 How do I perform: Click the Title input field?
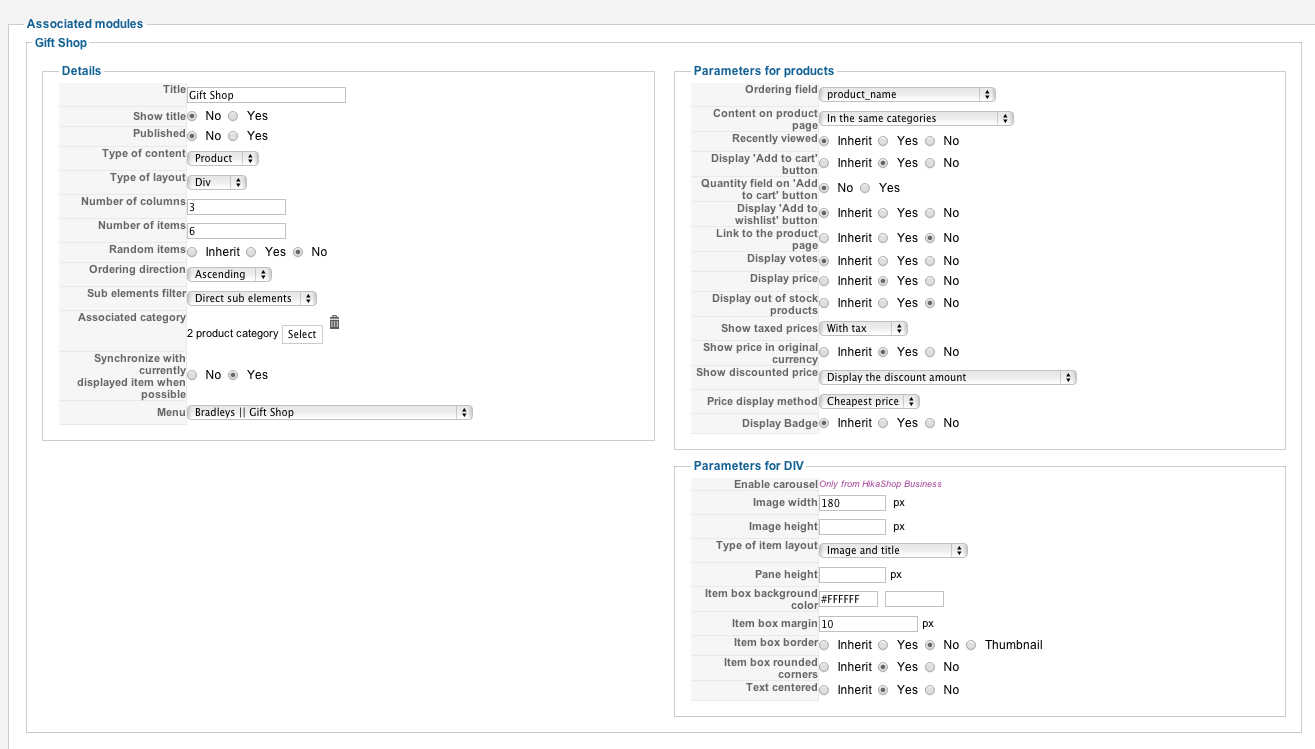tap(266, 95)
